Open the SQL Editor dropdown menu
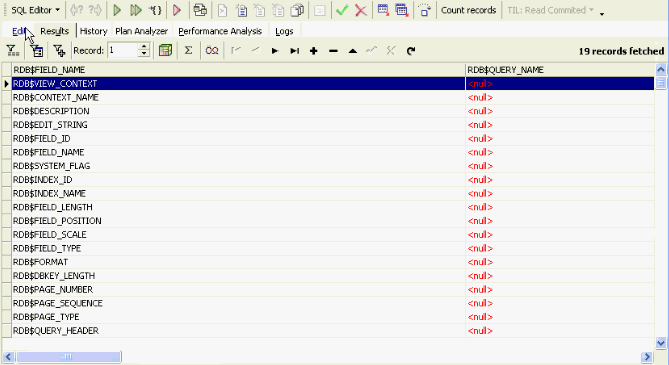 click(x=35, y=10)
